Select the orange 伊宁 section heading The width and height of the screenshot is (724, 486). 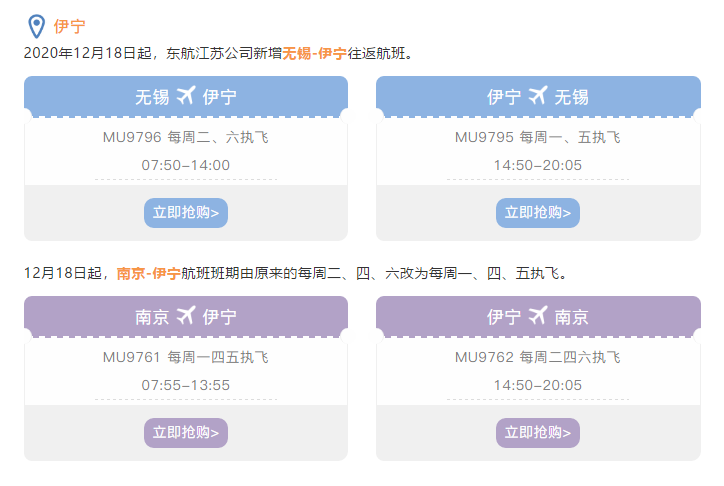[x=69, y=27]
